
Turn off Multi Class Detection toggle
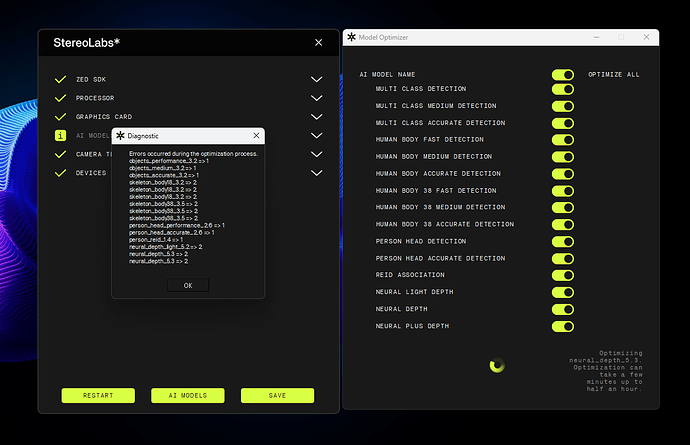click(x=562, y=89)
